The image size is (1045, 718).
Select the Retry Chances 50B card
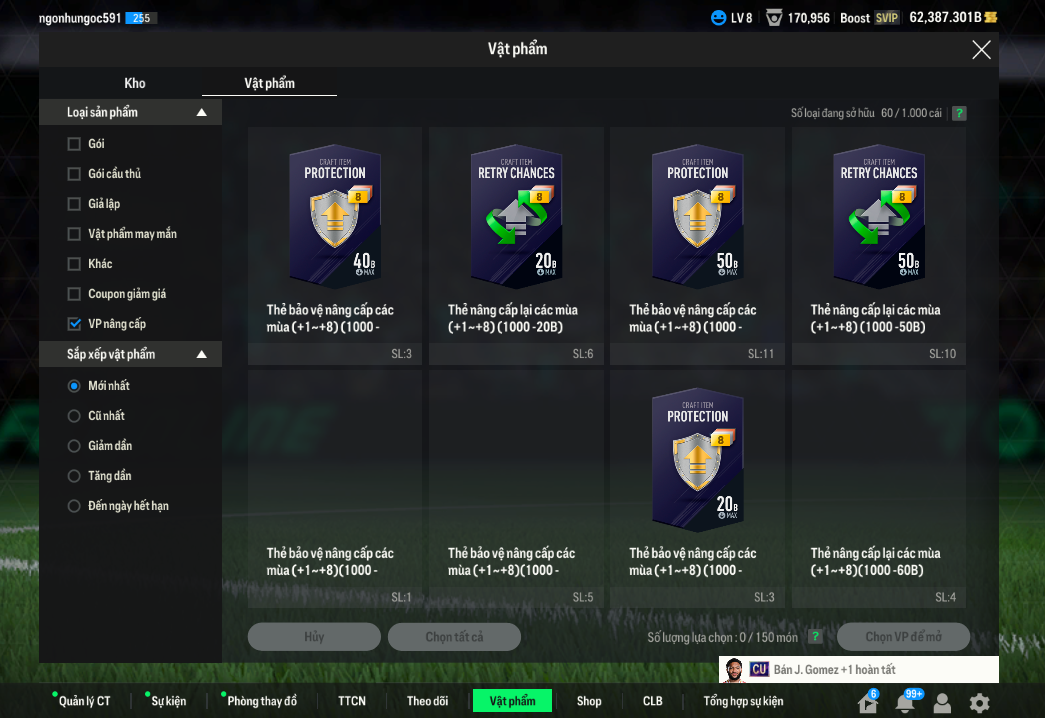click(878, 246)
